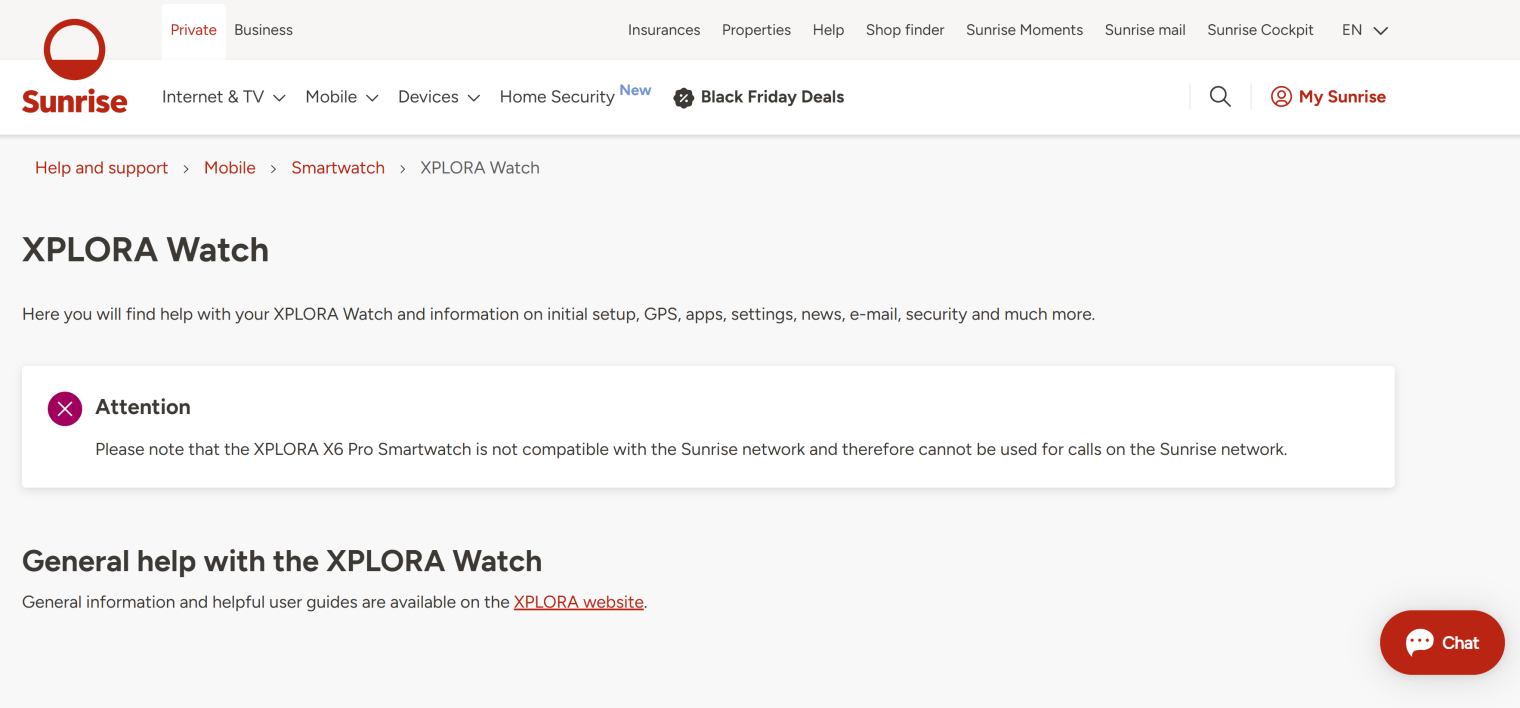The image size is (1520, 708).
Task: Open the search magnifier icon
Action: [1220, 97]
